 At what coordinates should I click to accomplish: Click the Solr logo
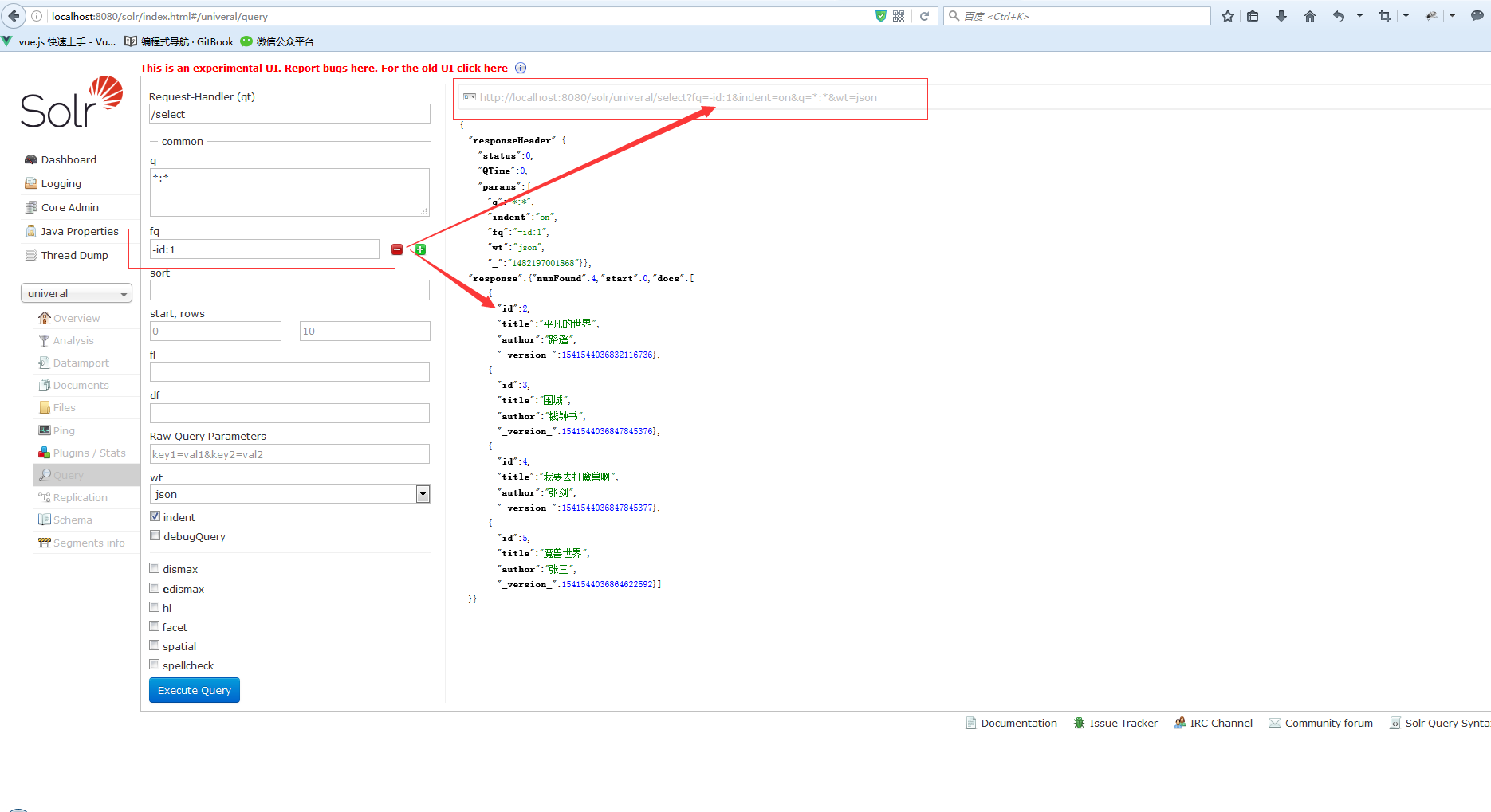click(x=72, y=102)
